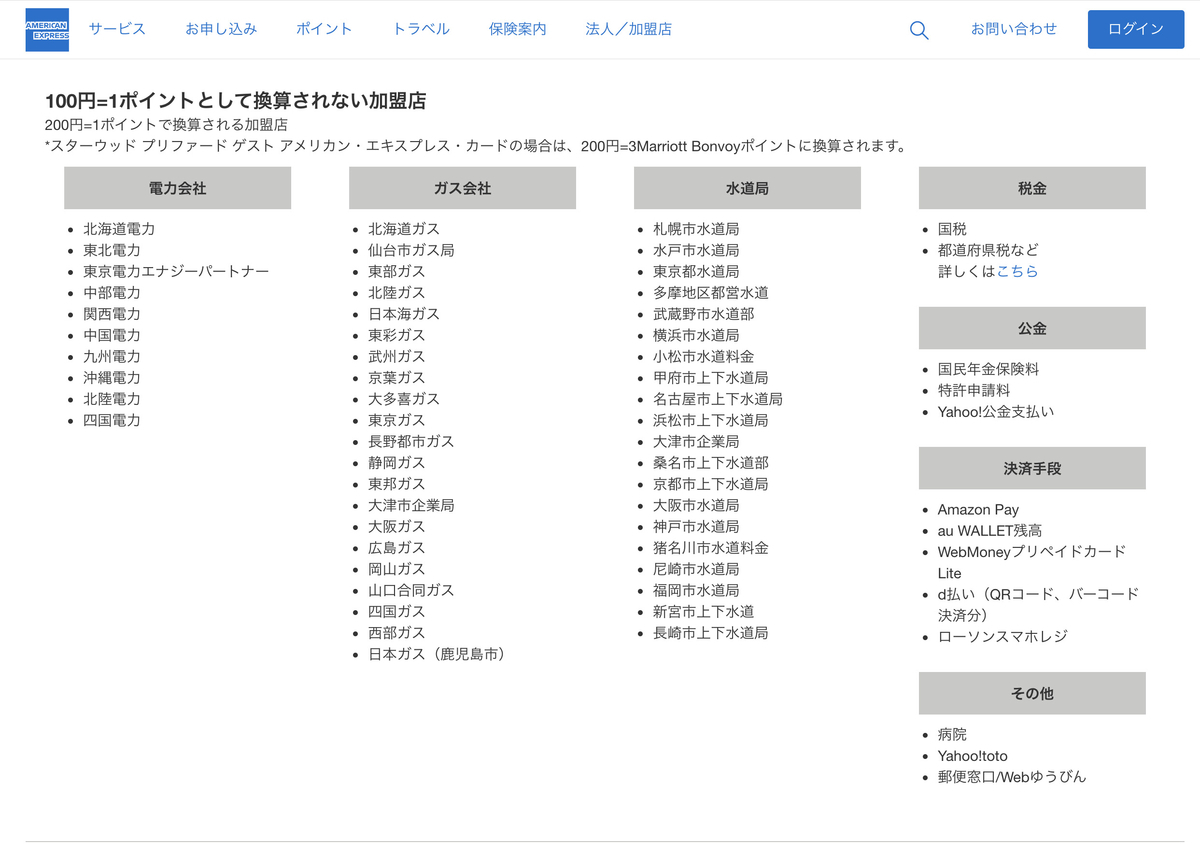The height and width of the screenshot is (844, 1200).
Task: Click the 大阪ガス entry
Action: click(x=397, y=526)
